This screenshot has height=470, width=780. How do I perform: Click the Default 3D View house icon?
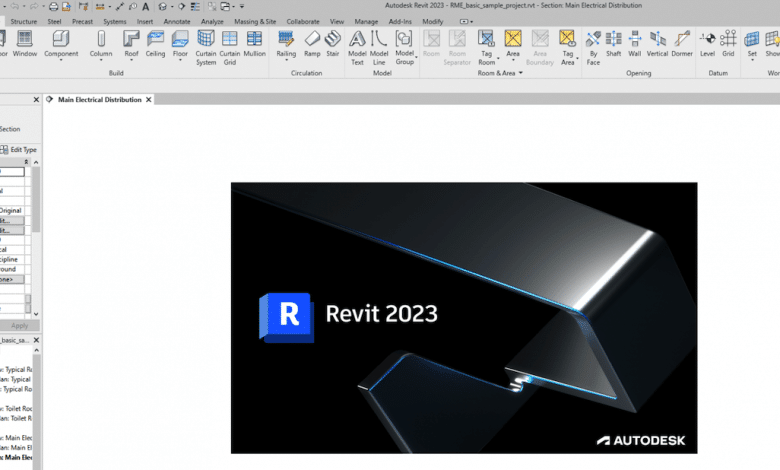click(x=163, y=6)
